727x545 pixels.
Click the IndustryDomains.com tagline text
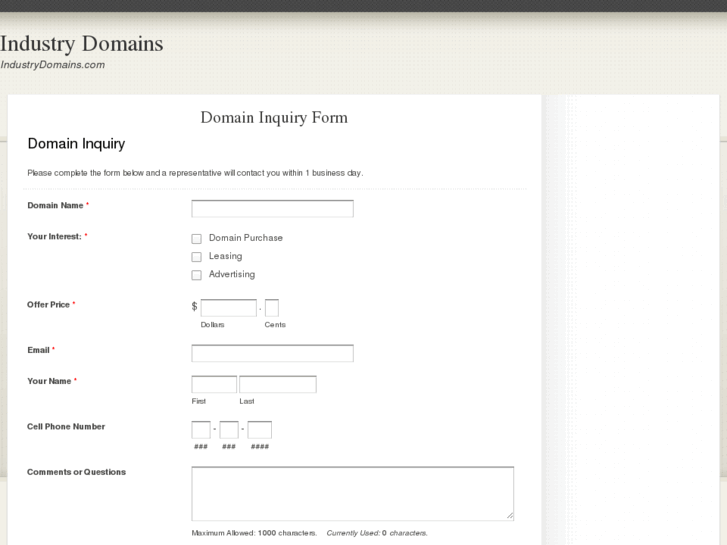click(x=52, y=65)
